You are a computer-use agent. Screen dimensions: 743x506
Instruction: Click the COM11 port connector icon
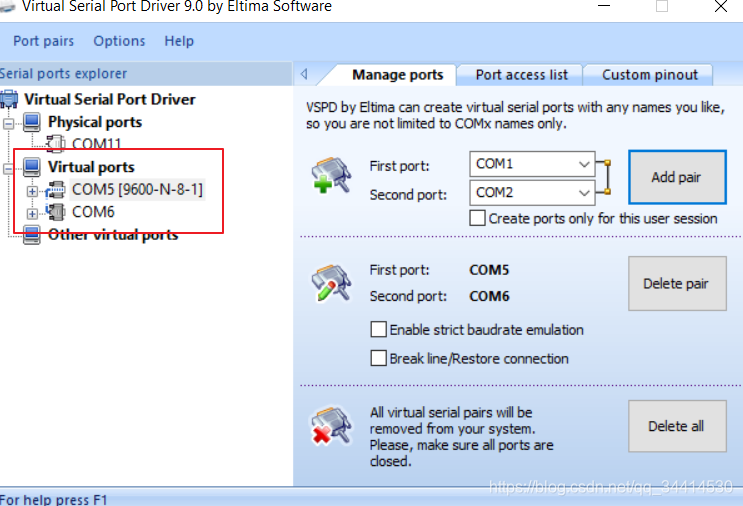[55, 144]
